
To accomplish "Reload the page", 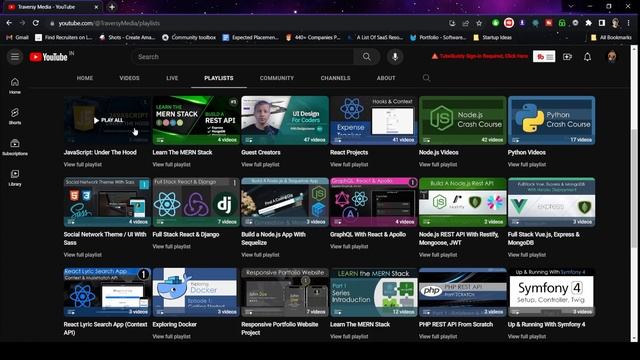I will [x=36, y=23].
